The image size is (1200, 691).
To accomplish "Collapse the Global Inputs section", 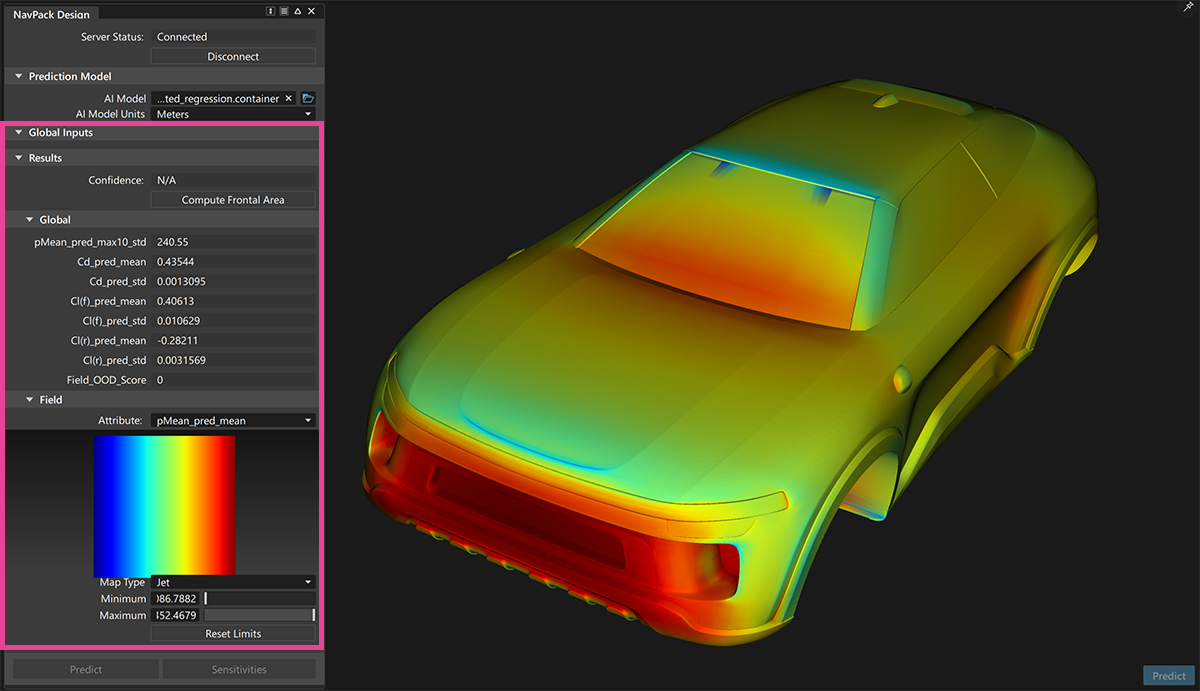I will [x=17, y=132].
